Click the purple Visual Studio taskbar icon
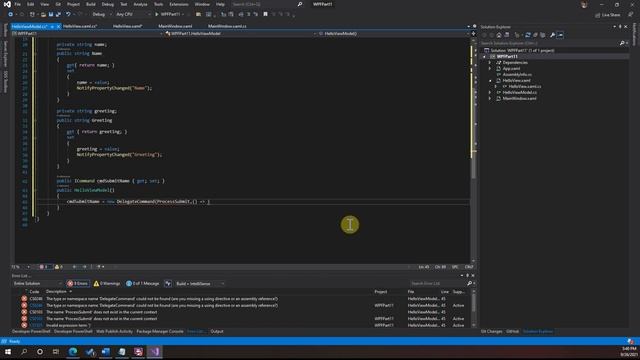This screenshot has width=640, height=360. coord(155,351)
